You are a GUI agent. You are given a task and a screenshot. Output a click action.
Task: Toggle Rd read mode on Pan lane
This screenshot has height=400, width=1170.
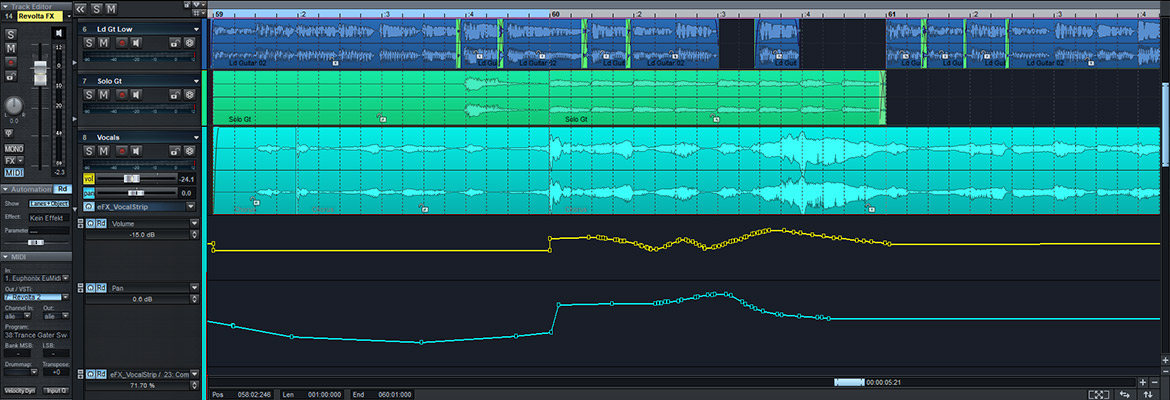pyautogui.click(x=101, y=287)
